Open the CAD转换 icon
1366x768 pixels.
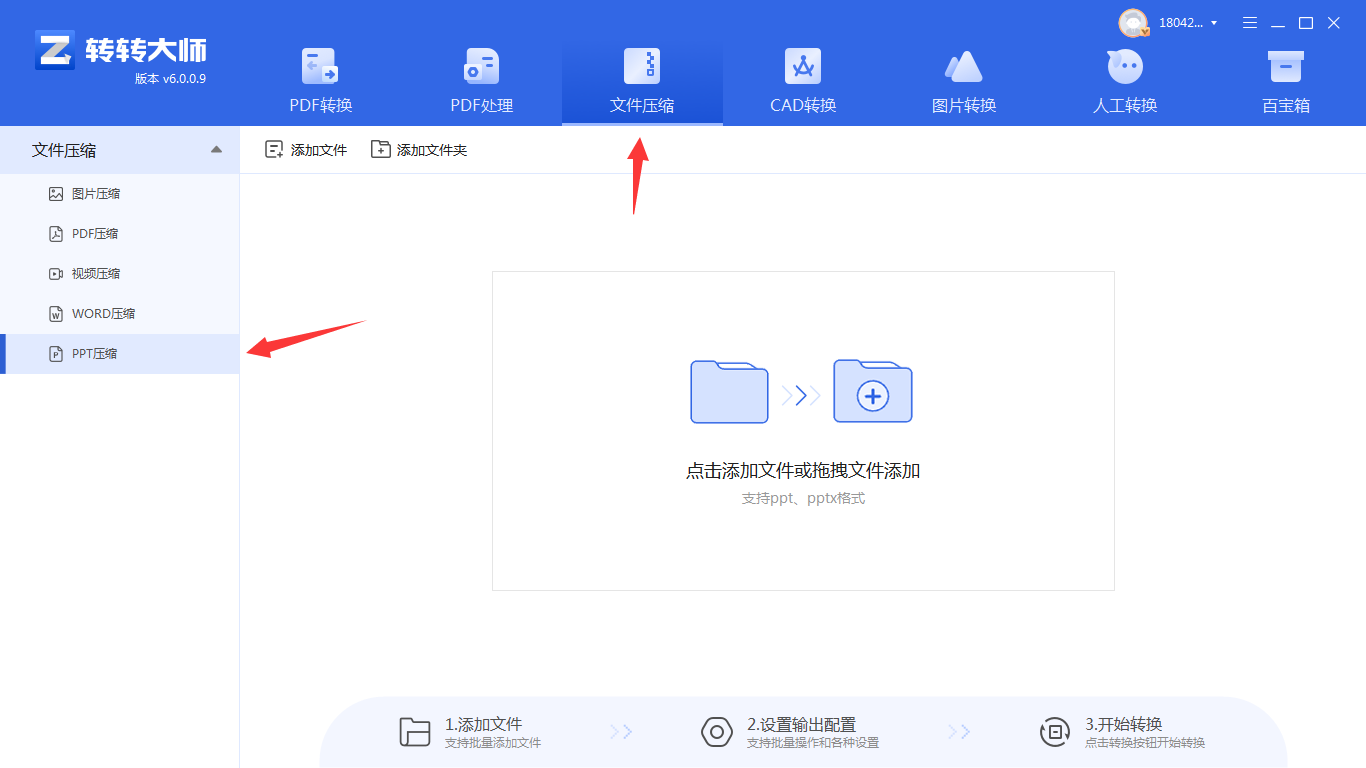coord(803,66)
